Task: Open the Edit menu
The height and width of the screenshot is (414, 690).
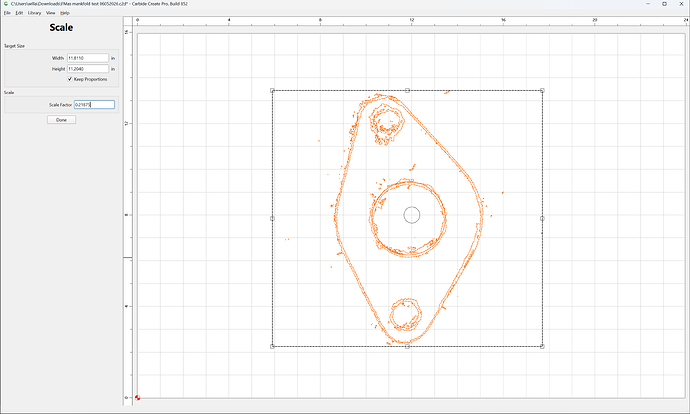Action: 19,13
